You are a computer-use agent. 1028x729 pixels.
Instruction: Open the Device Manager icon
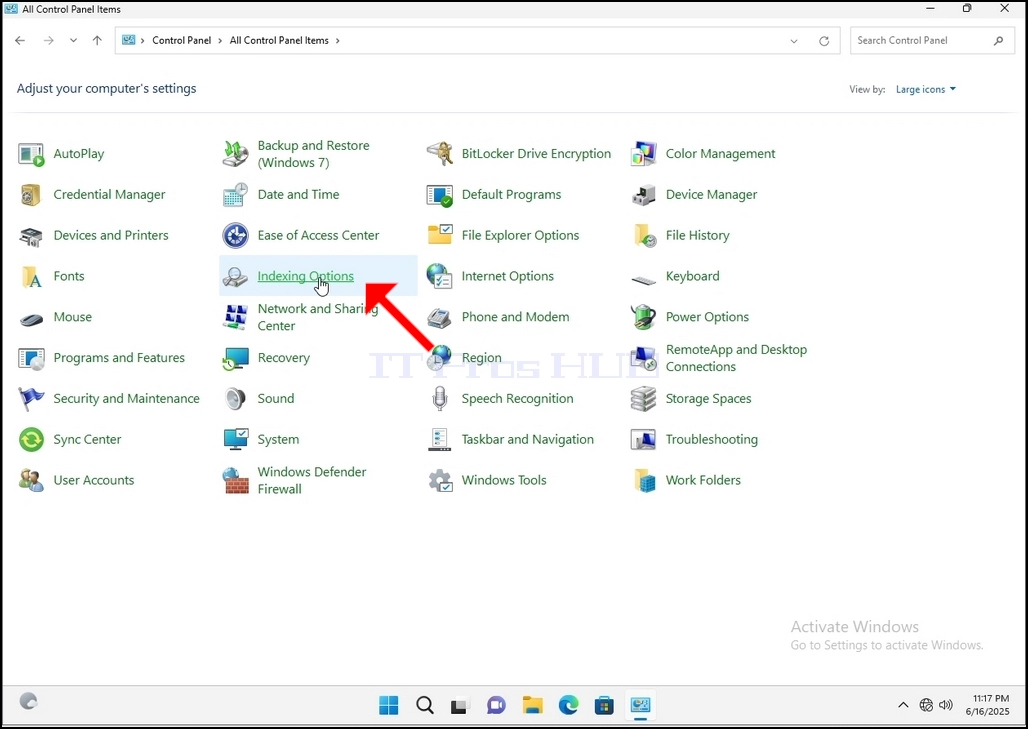(x=644, y=195)
